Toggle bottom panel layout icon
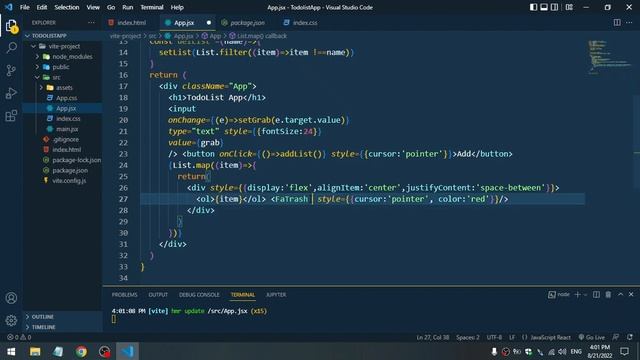 [x=544, y=7]
